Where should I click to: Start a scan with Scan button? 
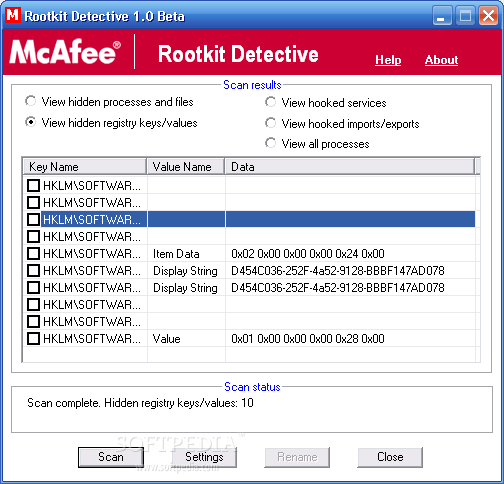111,457
